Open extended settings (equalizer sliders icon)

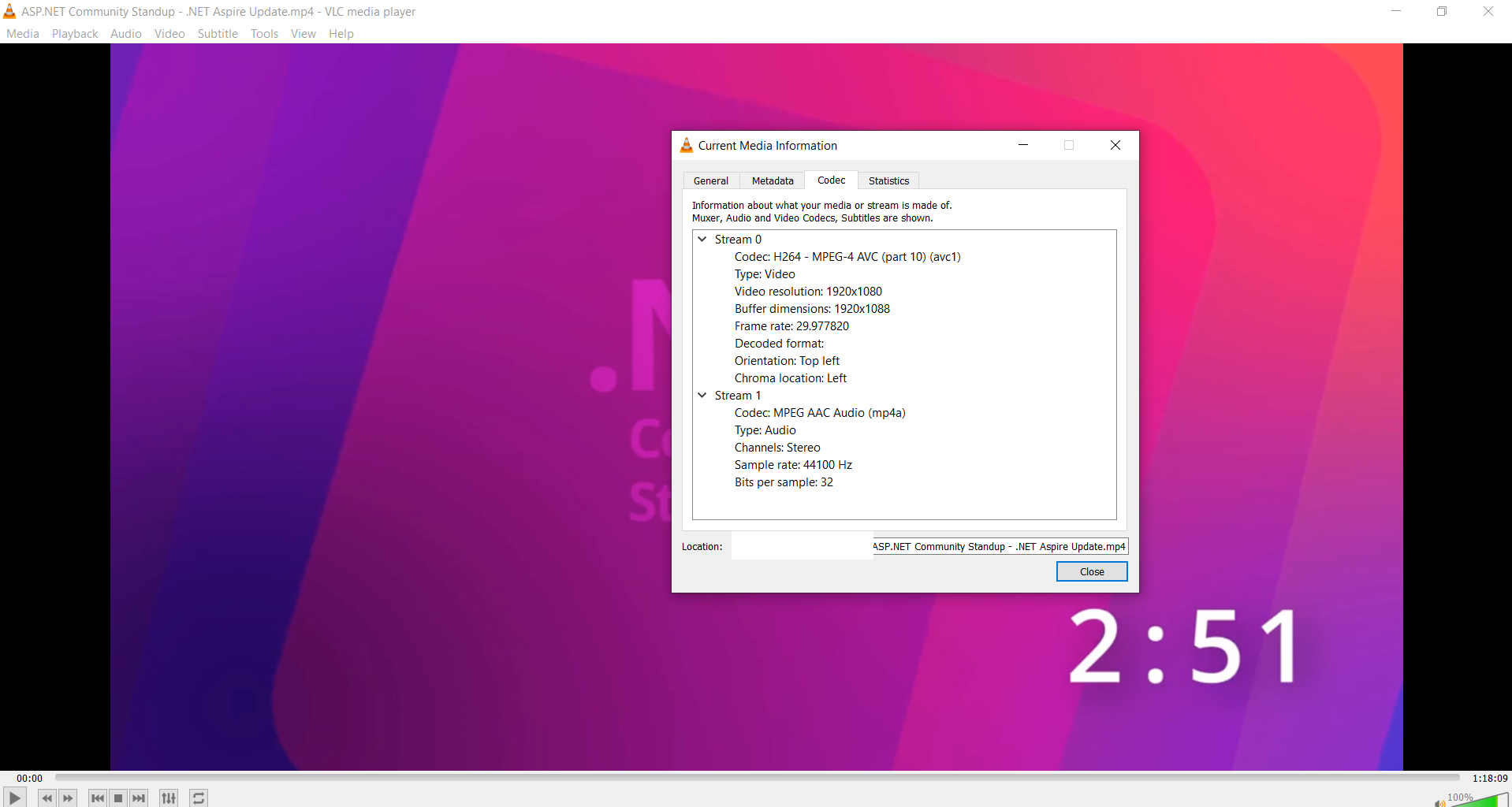tap(169, 798)
